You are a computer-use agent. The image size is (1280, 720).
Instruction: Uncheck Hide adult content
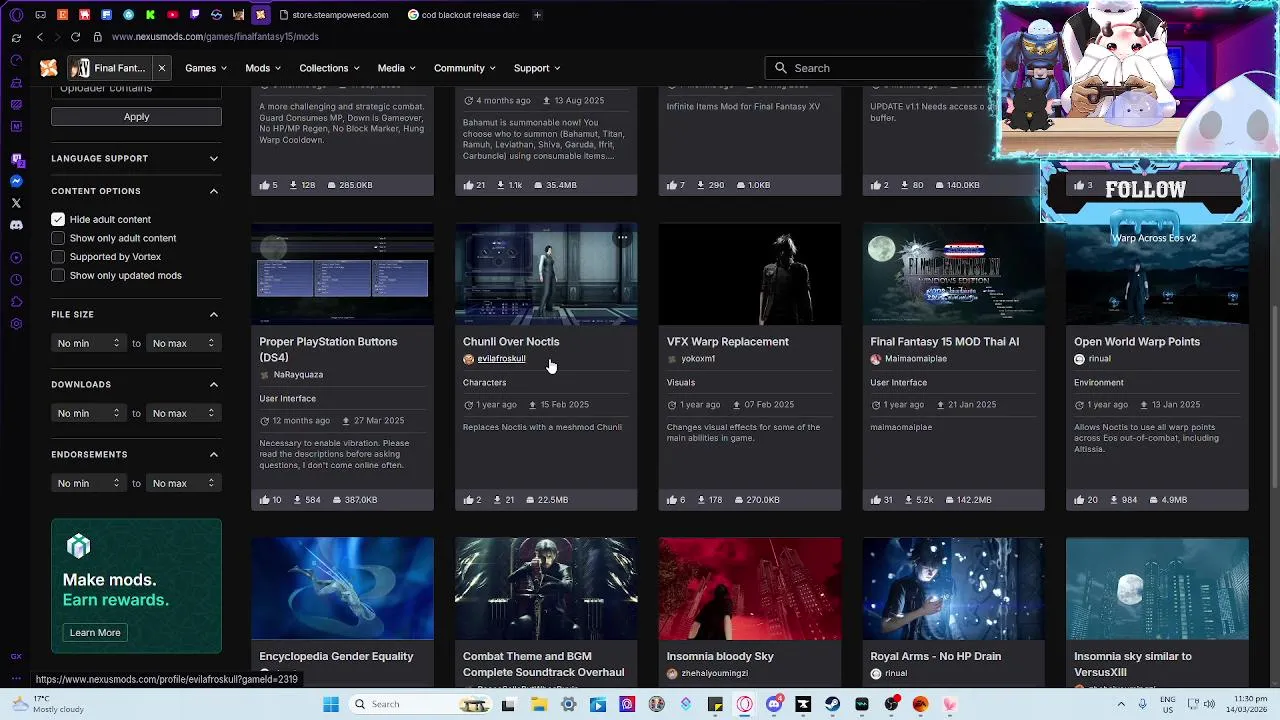[58, 219]
